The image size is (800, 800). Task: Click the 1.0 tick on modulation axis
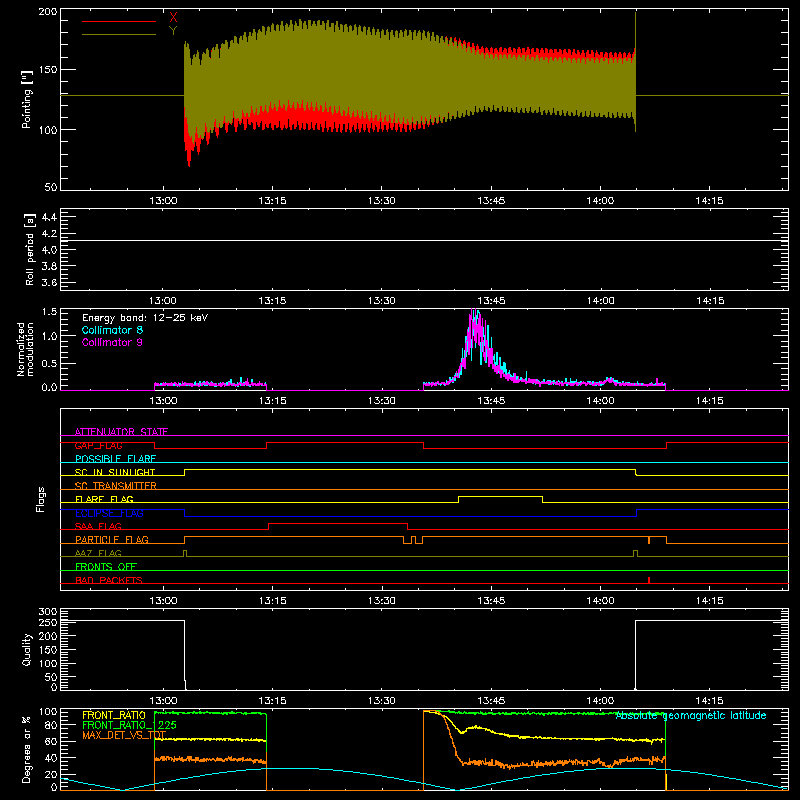[49, 336]
